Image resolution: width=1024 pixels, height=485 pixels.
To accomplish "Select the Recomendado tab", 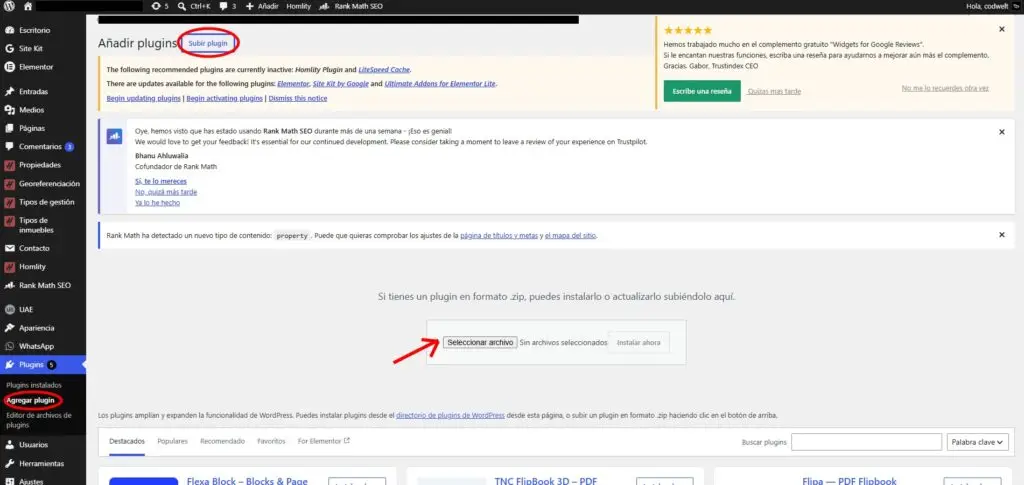I will [x=223, y=441].
